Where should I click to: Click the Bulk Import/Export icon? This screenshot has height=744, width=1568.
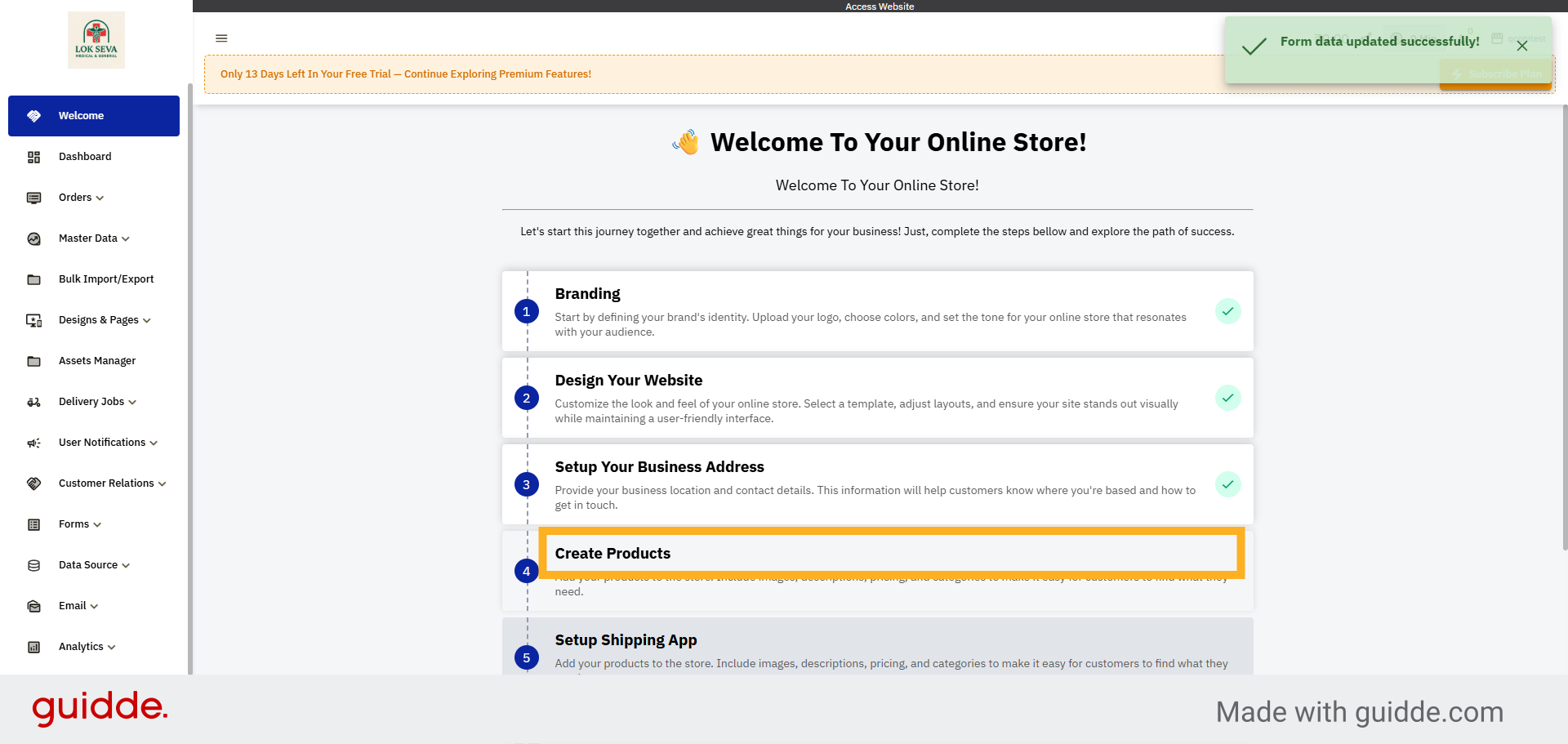(33, 278)
